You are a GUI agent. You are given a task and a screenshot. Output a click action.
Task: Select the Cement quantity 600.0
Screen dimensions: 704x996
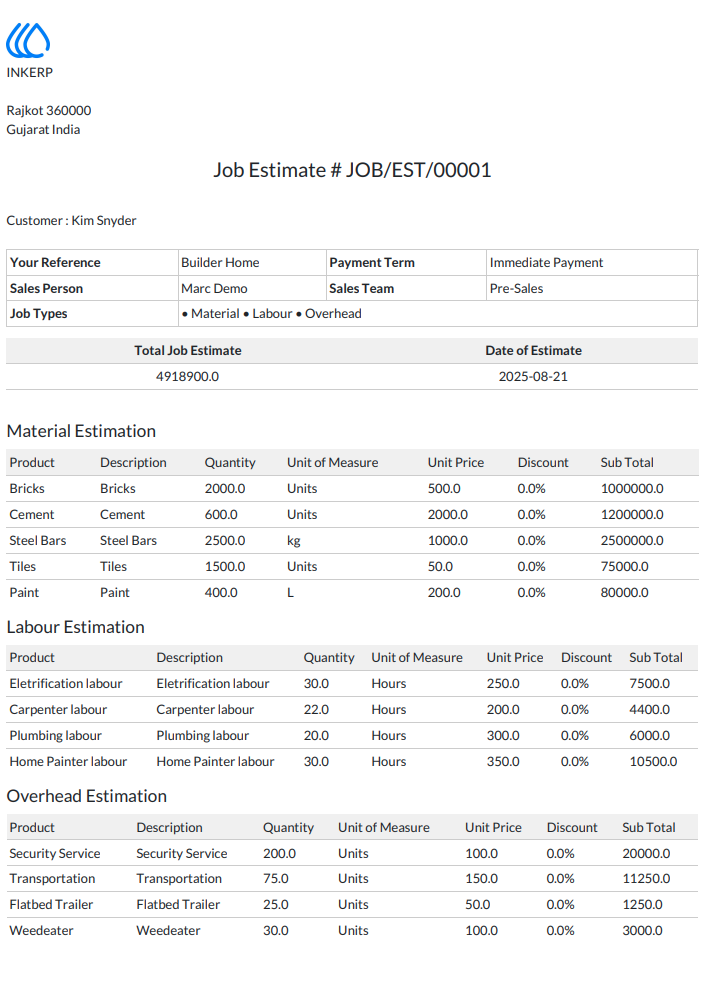(220, 515)
